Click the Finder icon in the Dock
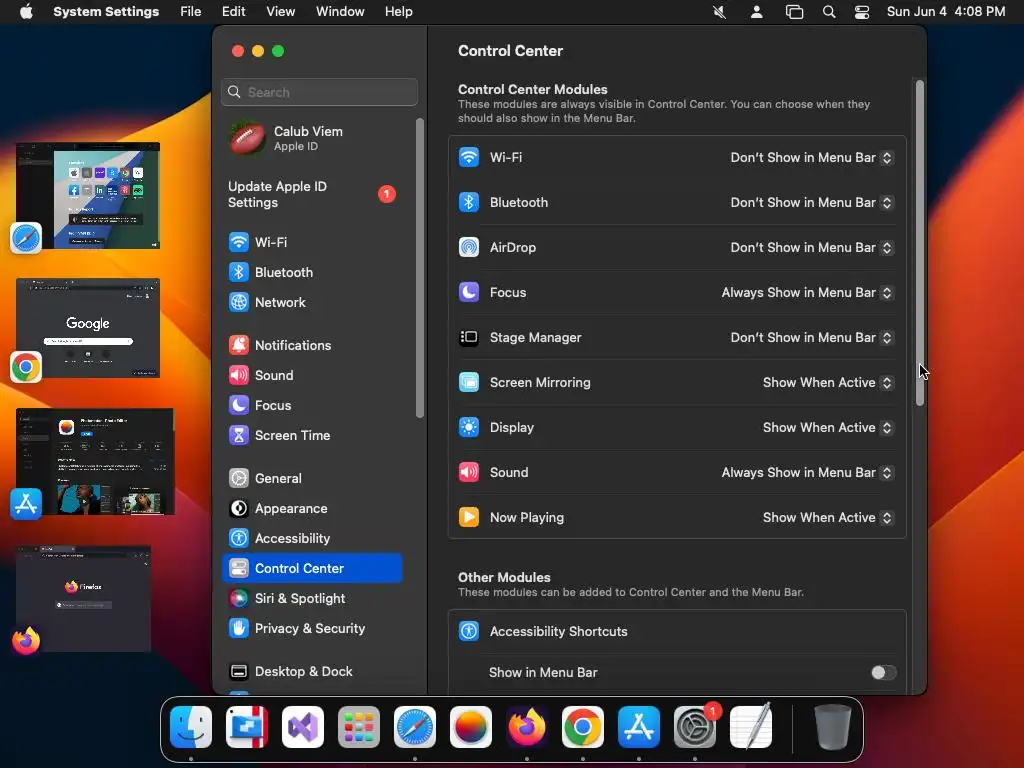This screenshot has width=1024, height=768. click(191, 727)
